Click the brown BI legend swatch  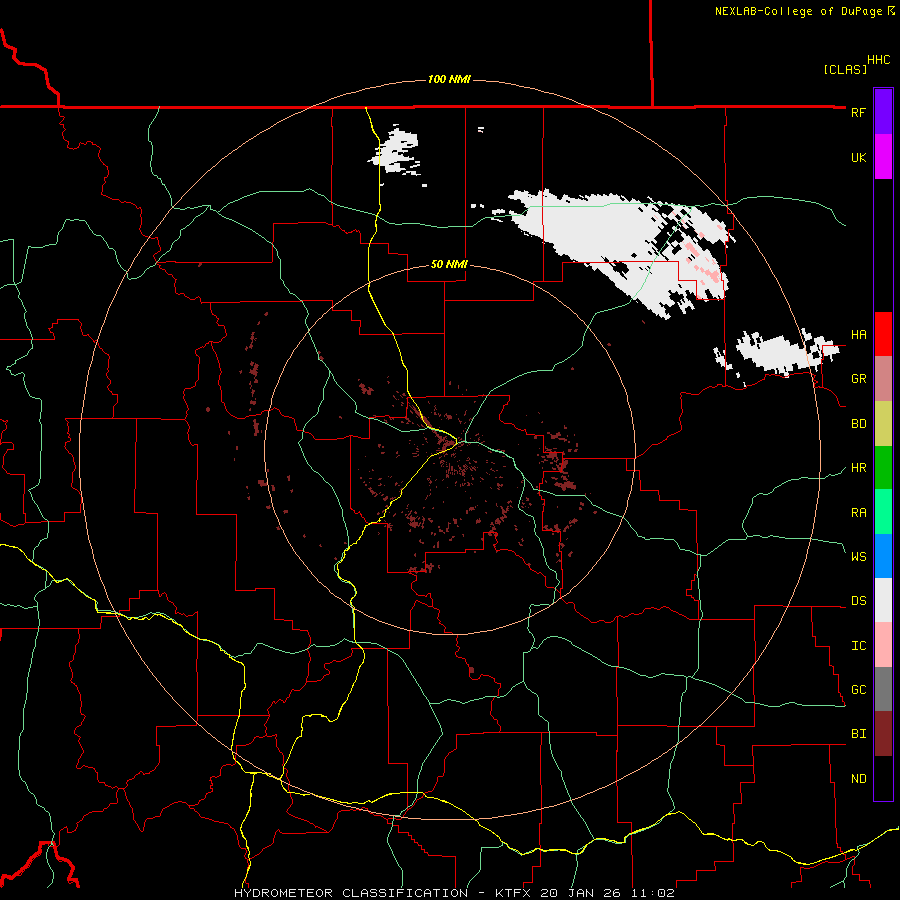[883, 734]
